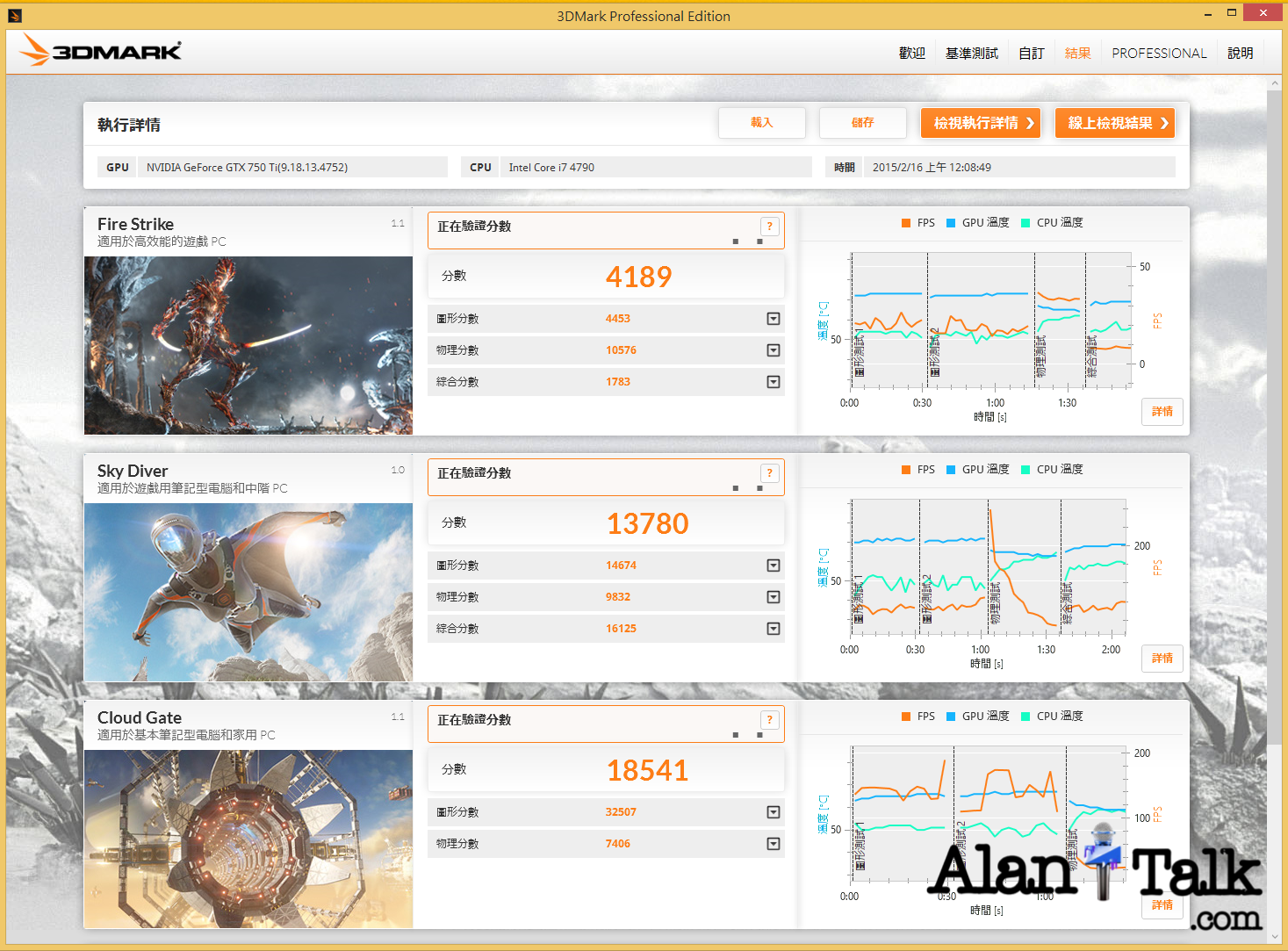The width and height of the screenshot is (1288, 951).
Task: Click the Sky Diver physics score 9832
Action: 618,597
